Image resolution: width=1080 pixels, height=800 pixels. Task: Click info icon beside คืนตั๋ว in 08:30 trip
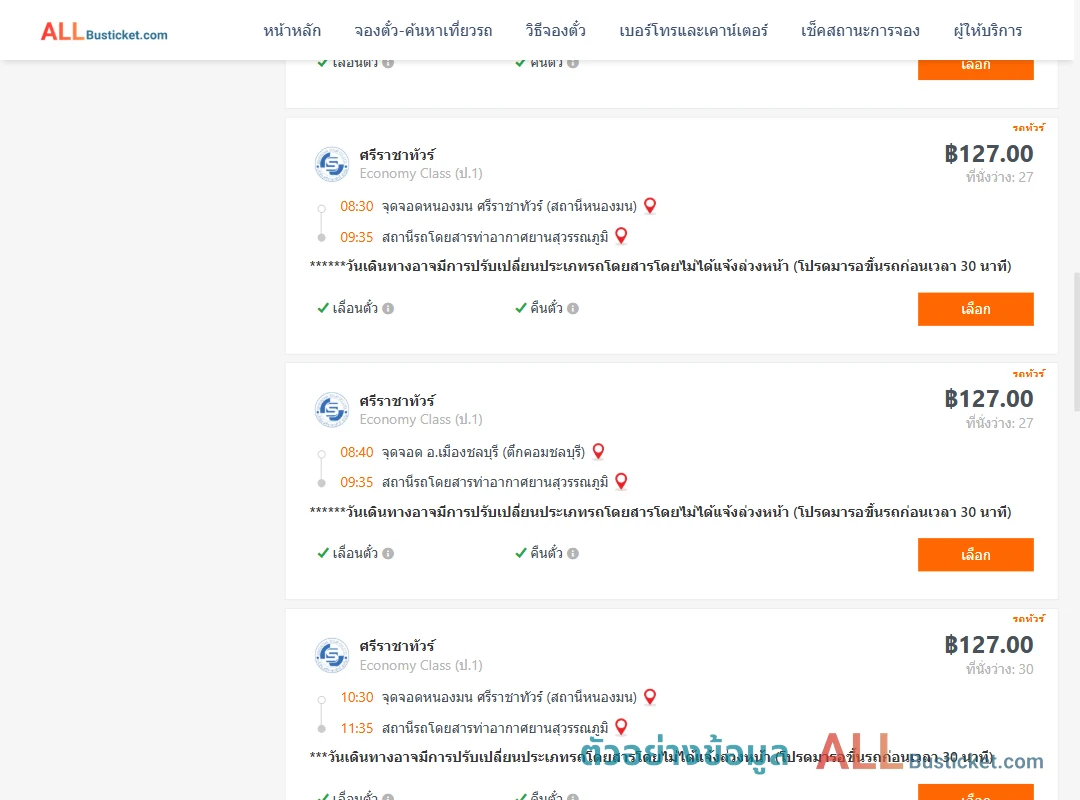(573, 309)
